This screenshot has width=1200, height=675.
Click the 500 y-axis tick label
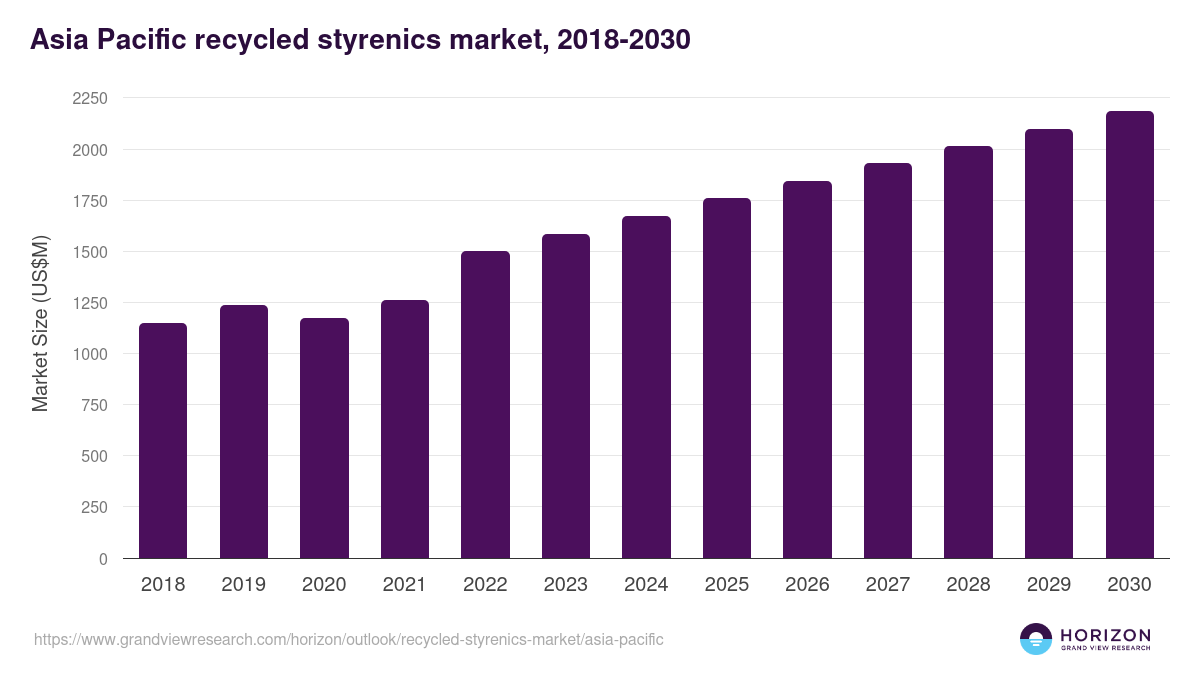(x=95, y=456)
